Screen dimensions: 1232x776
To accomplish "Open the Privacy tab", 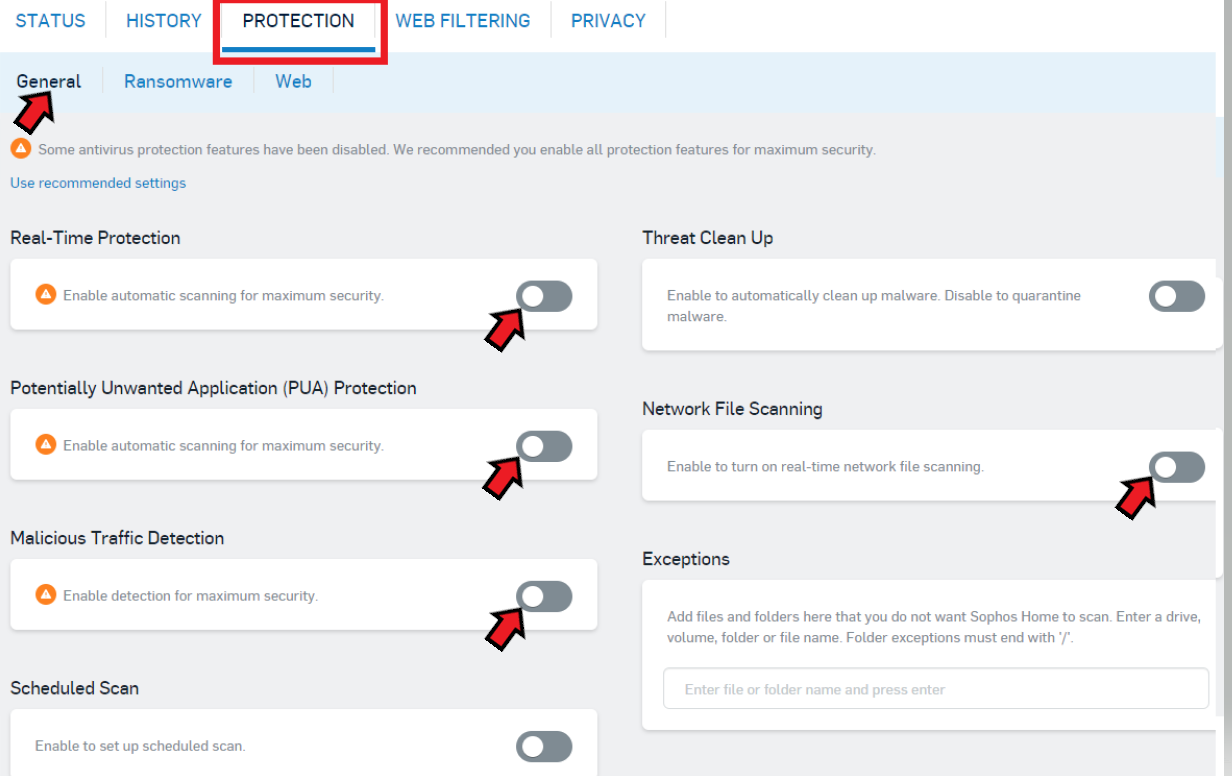I will (608, 20).
